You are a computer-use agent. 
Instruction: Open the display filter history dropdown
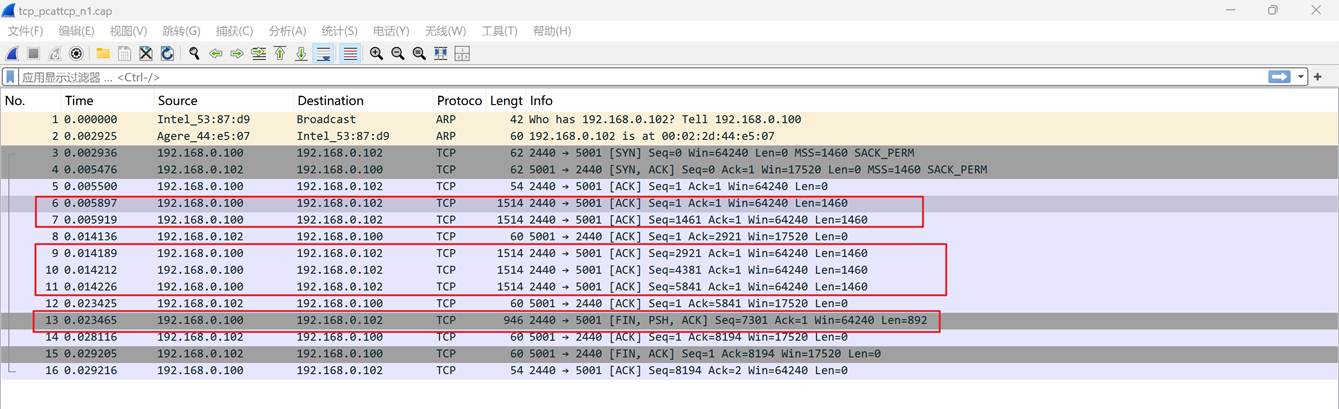1302,77
